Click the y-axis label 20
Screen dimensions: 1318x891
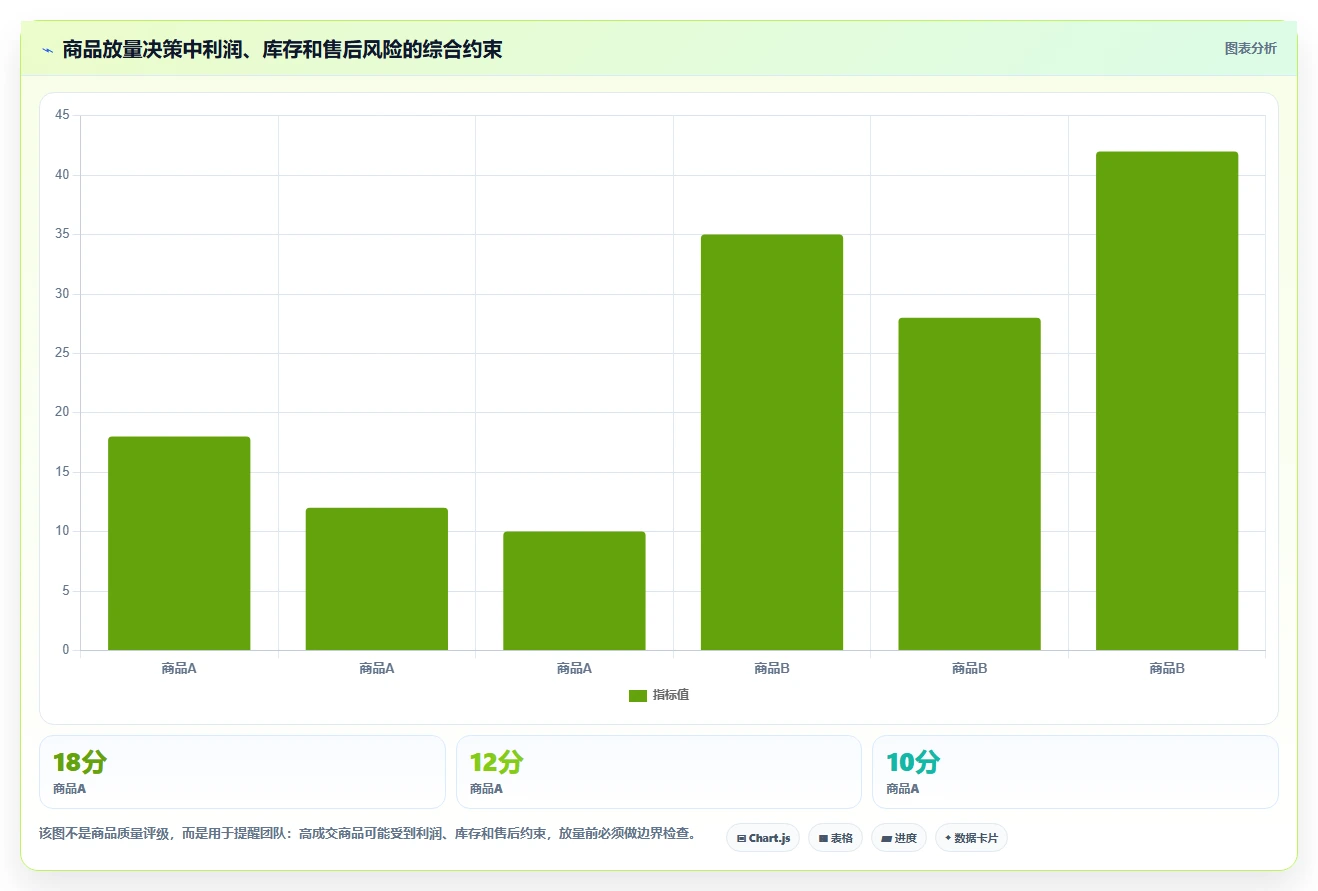(x=62, y=413)
